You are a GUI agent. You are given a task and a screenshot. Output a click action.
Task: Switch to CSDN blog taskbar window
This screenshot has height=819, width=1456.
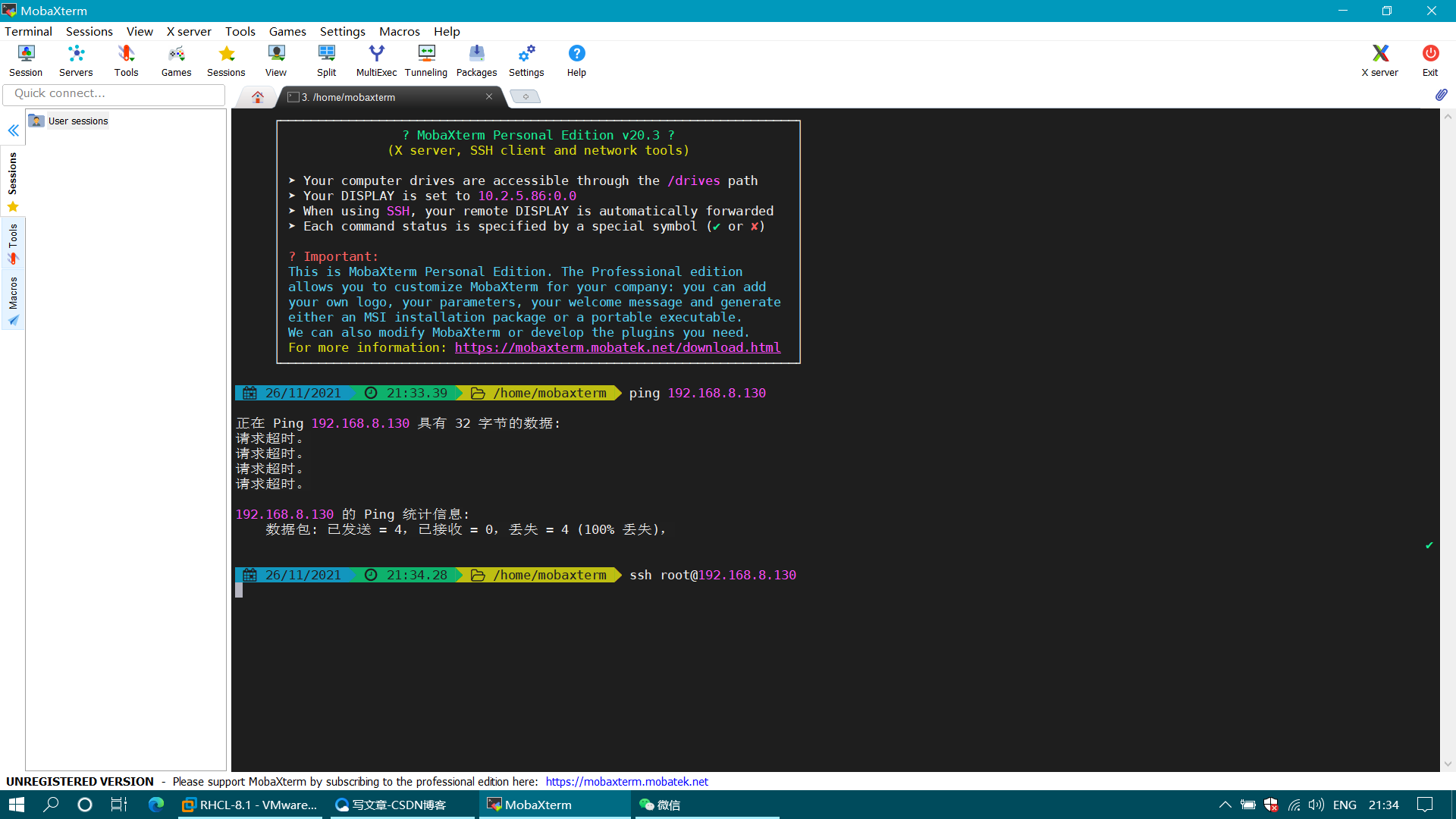tap(402, 805)
